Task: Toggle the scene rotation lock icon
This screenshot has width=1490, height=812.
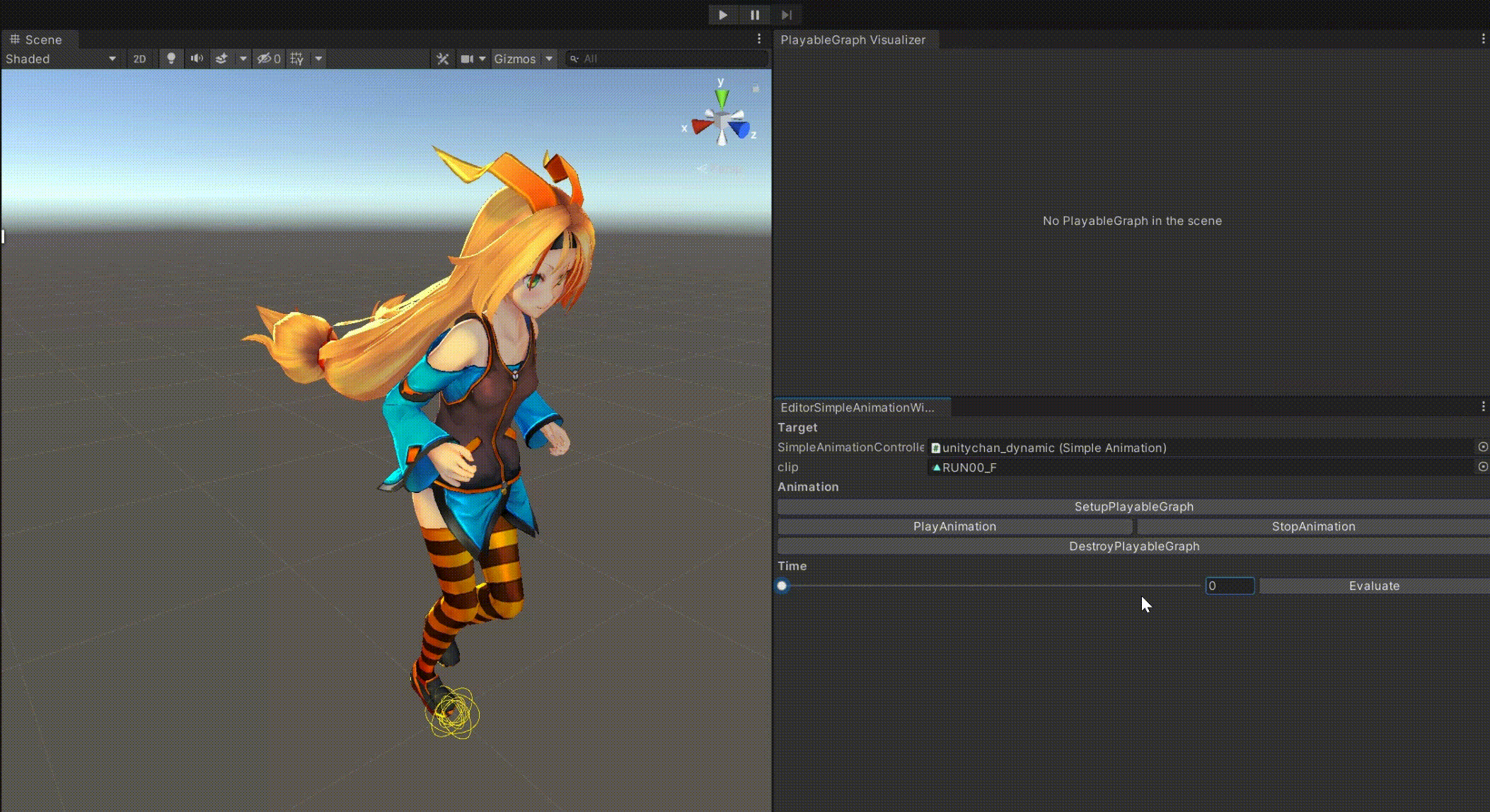Action: click(755, 88)
